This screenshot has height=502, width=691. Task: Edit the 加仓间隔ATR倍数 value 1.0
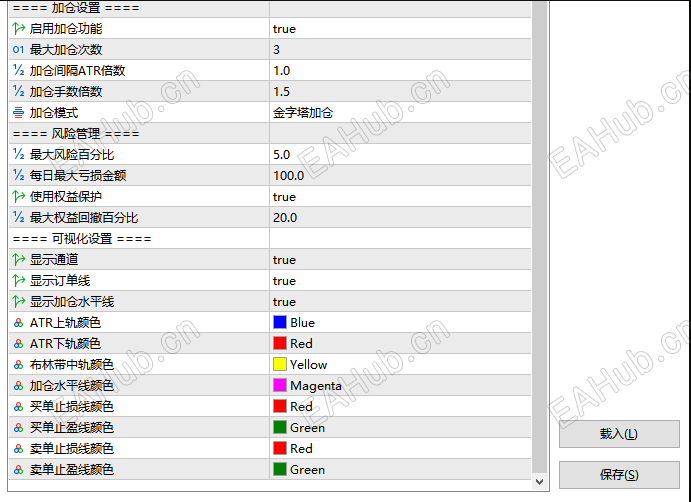[x=400, y=71]
